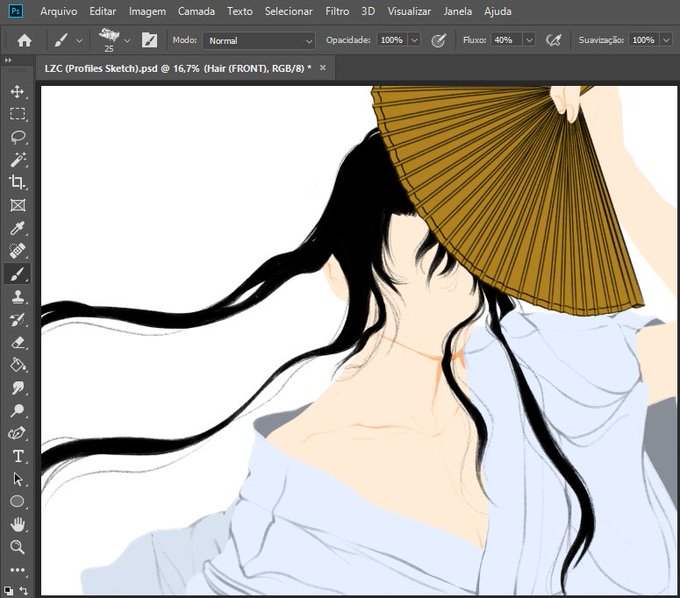Select the Frame tool
Screen dimensions: 680x598
point(17,205)
